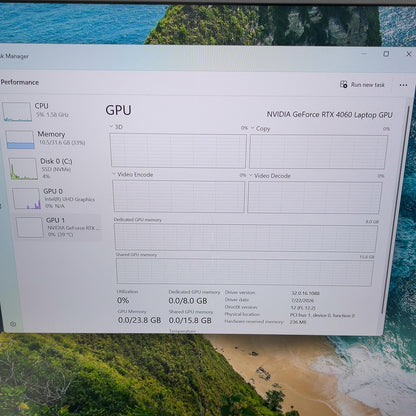Click the Performance page heading
Viewport: 416px width, 416px height.
(x=20, y=82)
